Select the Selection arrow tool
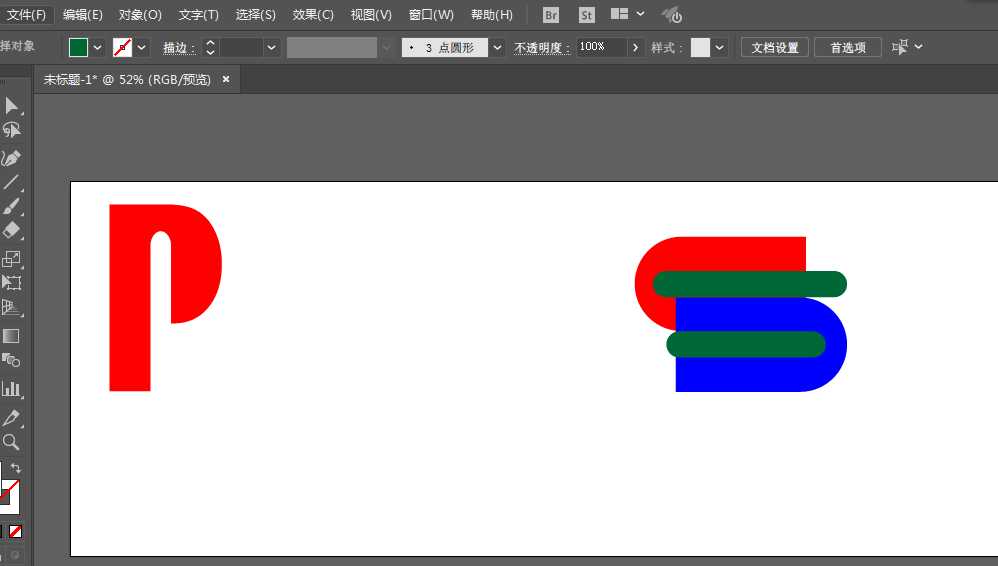Screen dimensions: 998x566 12,106
